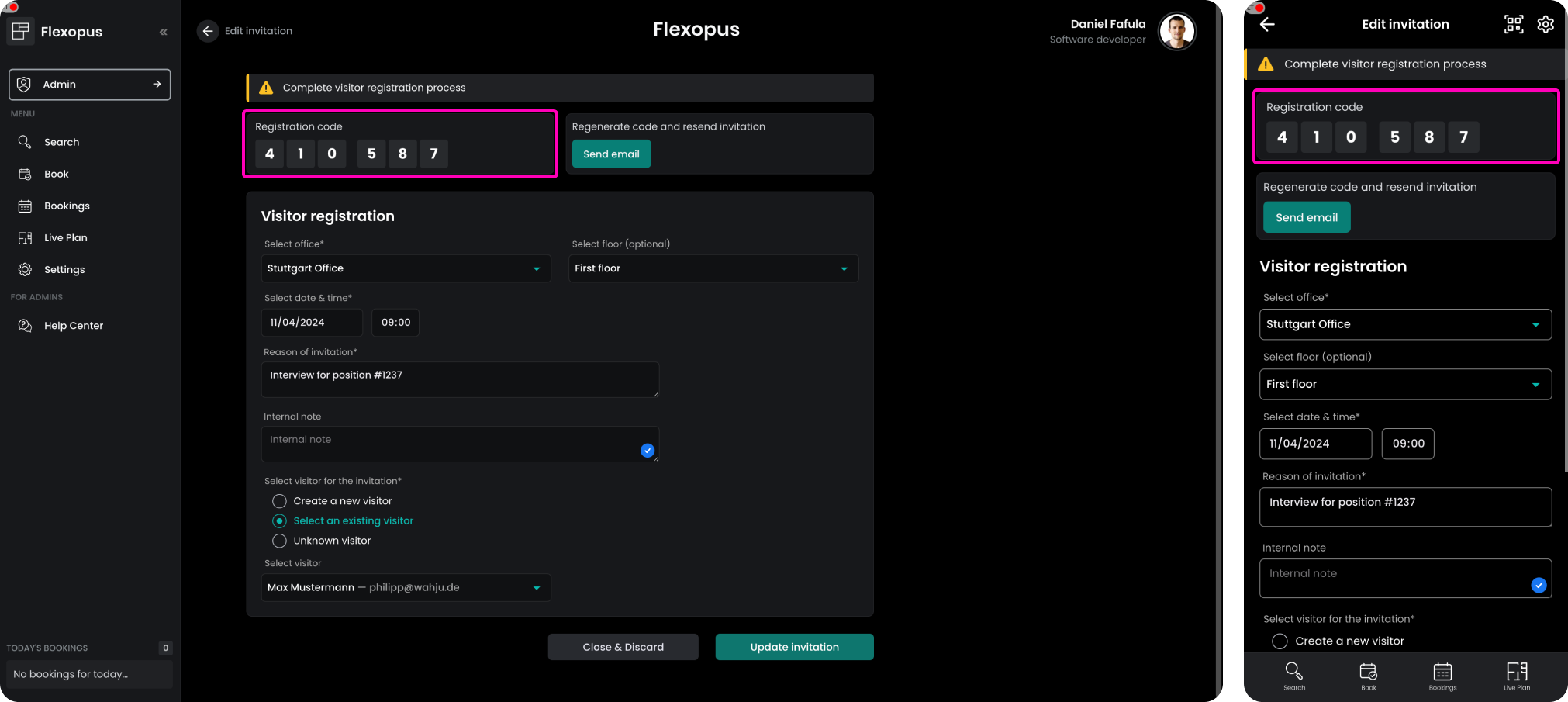Click Daniel Fafula's profile avatar
The height and width of the screenshot is (702, 1568).
tap(1176, 32)
